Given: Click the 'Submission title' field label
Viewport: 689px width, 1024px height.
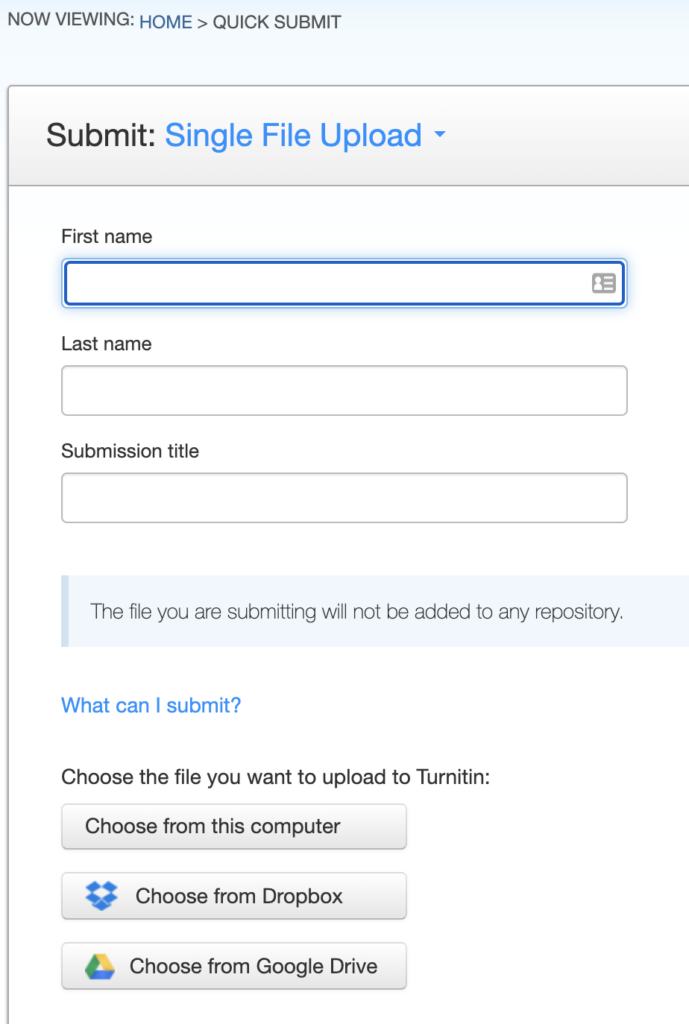Looking at the screenshot, I should coord(130,451).
